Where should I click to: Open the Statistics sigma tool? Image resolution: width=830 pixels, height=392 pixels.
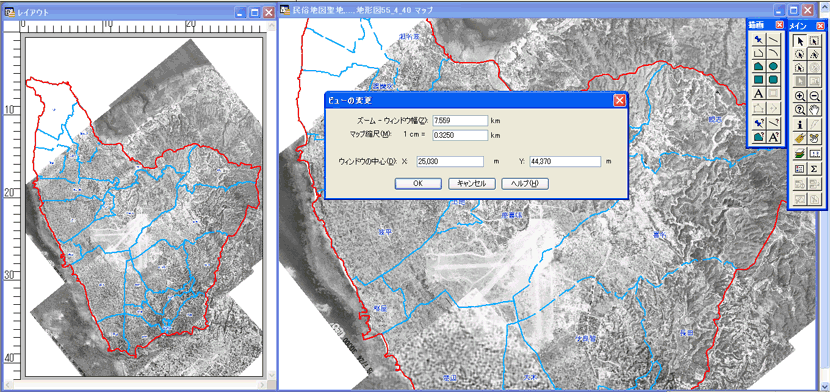point(815,169)
